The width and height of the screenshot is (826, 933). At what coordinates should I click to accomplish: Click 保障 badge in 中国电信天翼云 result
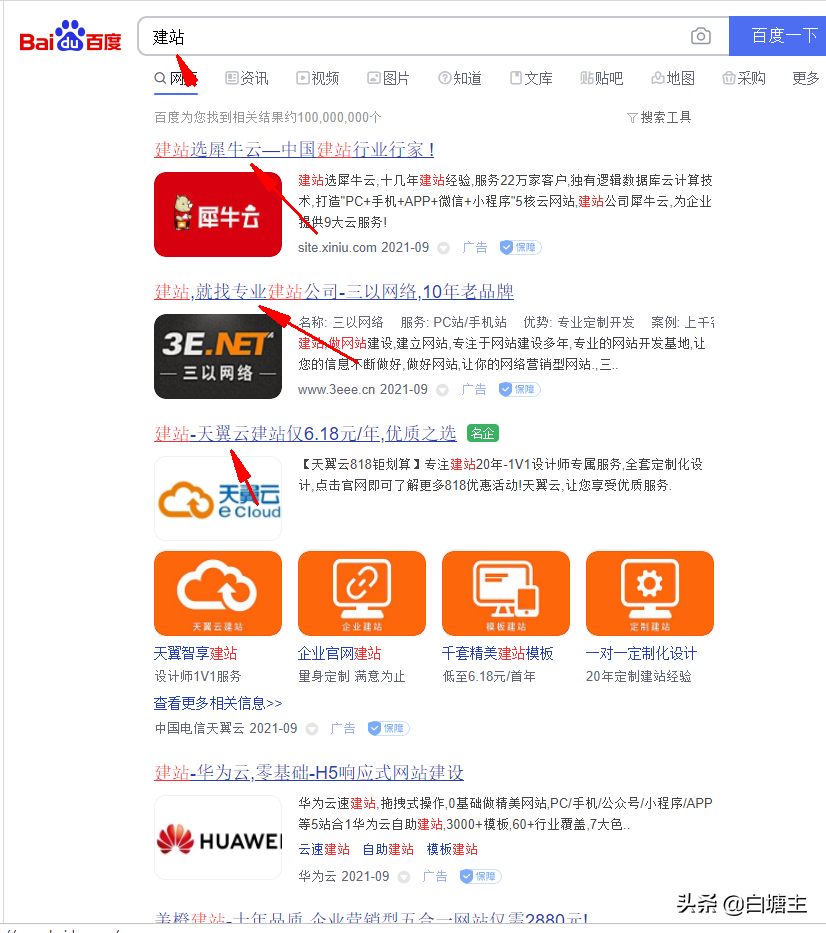tap(388, 728)
